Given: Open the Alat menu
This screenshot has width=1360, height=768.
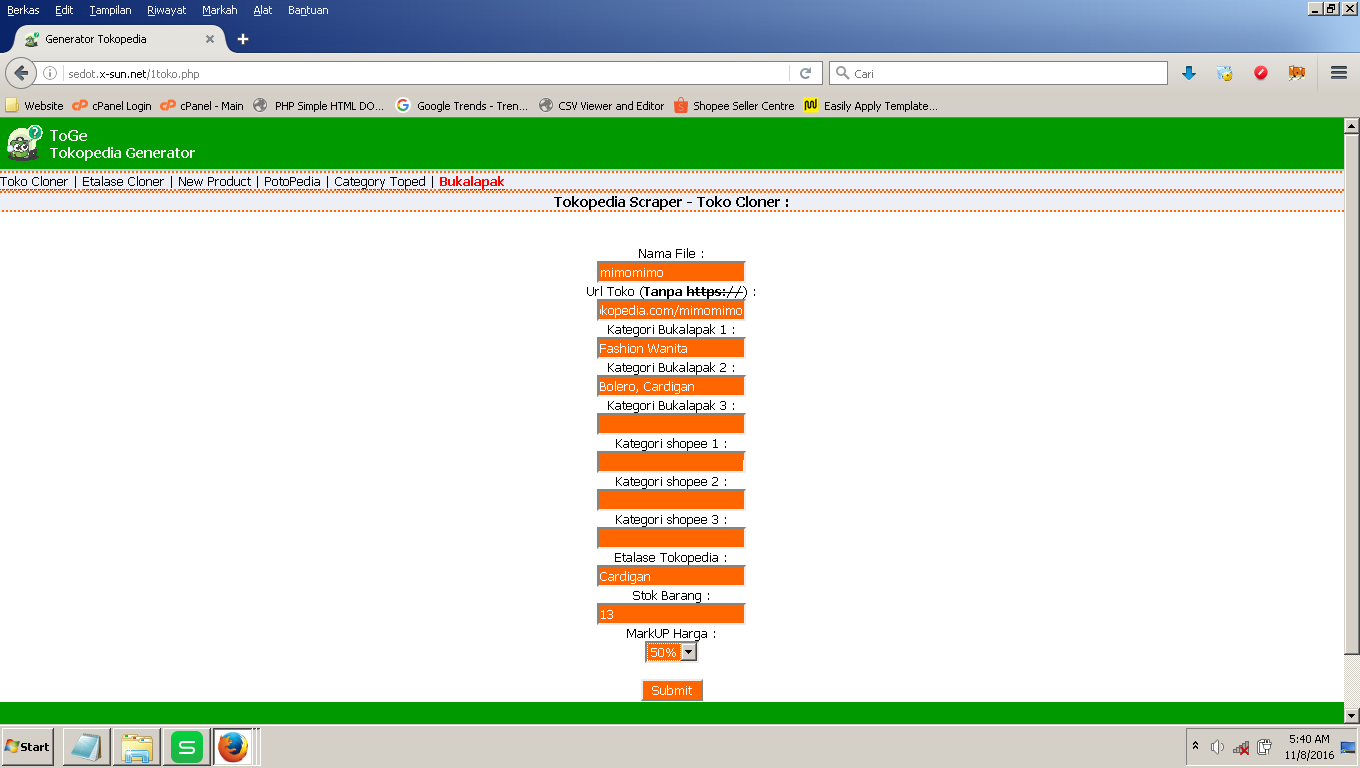Looking at the screenshot, I should click(263, 10).
